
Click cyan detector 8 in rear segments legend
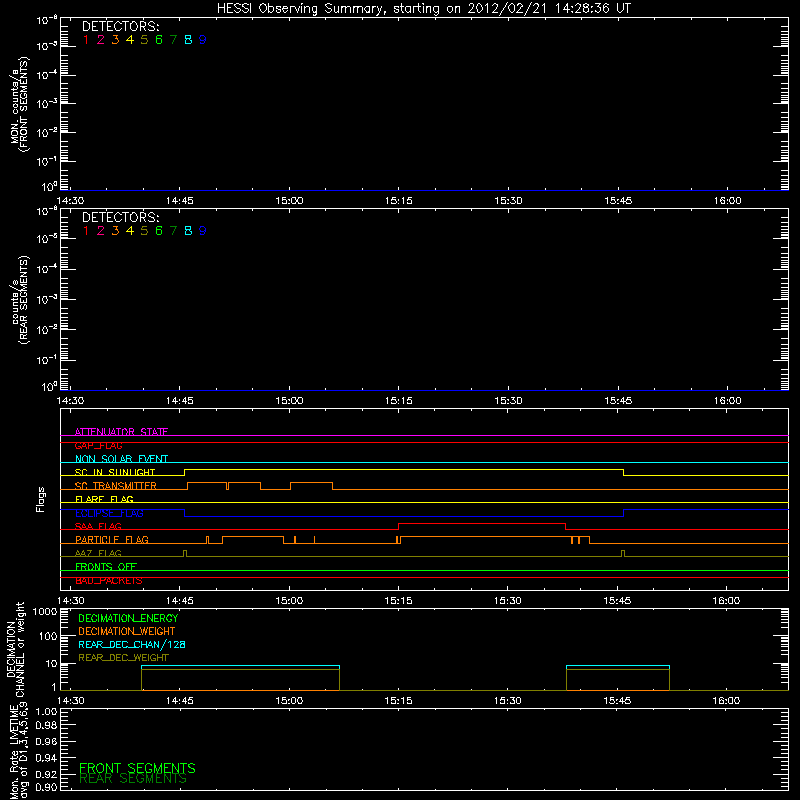pyautogui.click(x=188, y=231)
